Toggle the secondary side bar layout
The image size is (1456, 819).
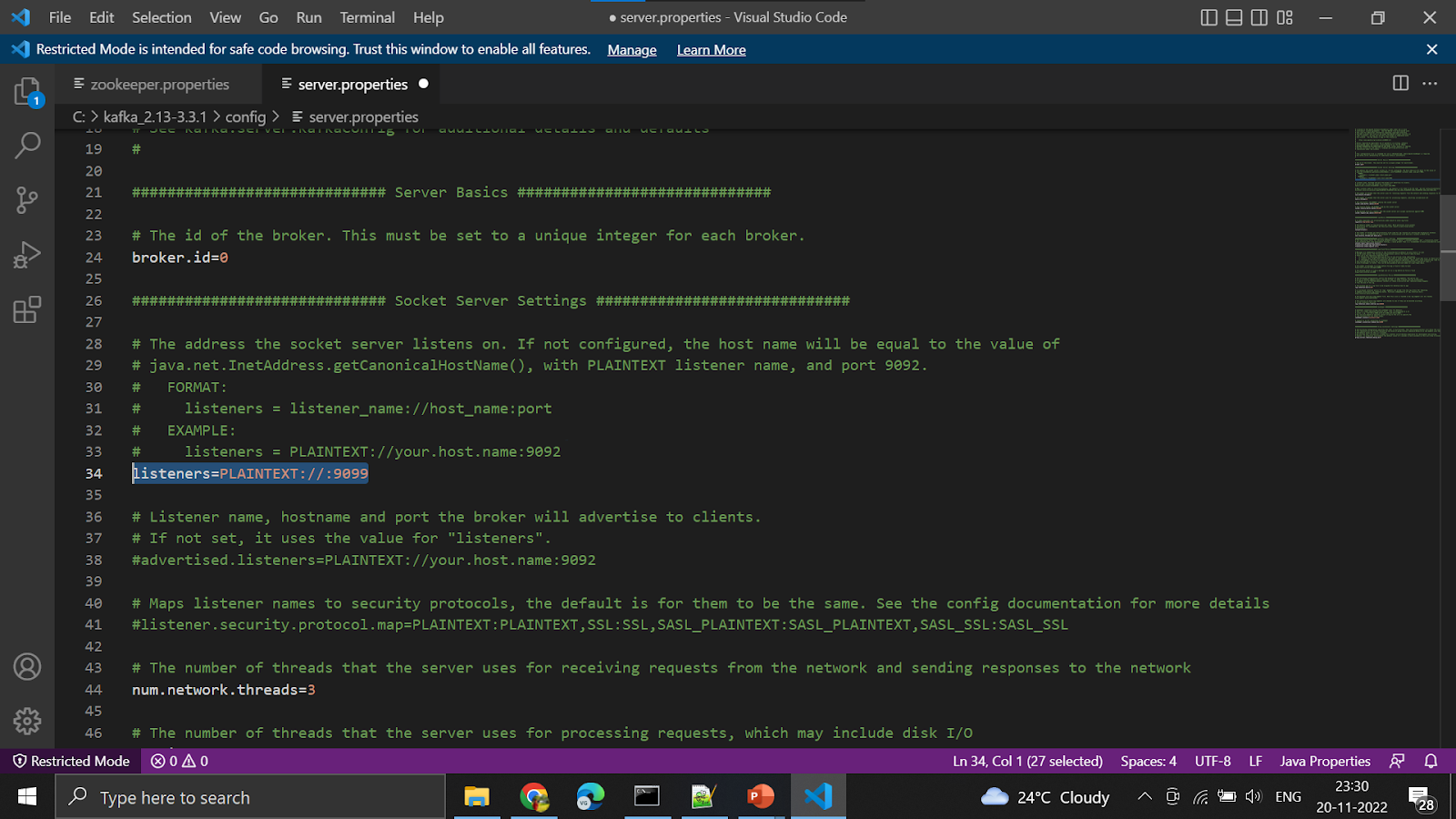[1259, 17]
